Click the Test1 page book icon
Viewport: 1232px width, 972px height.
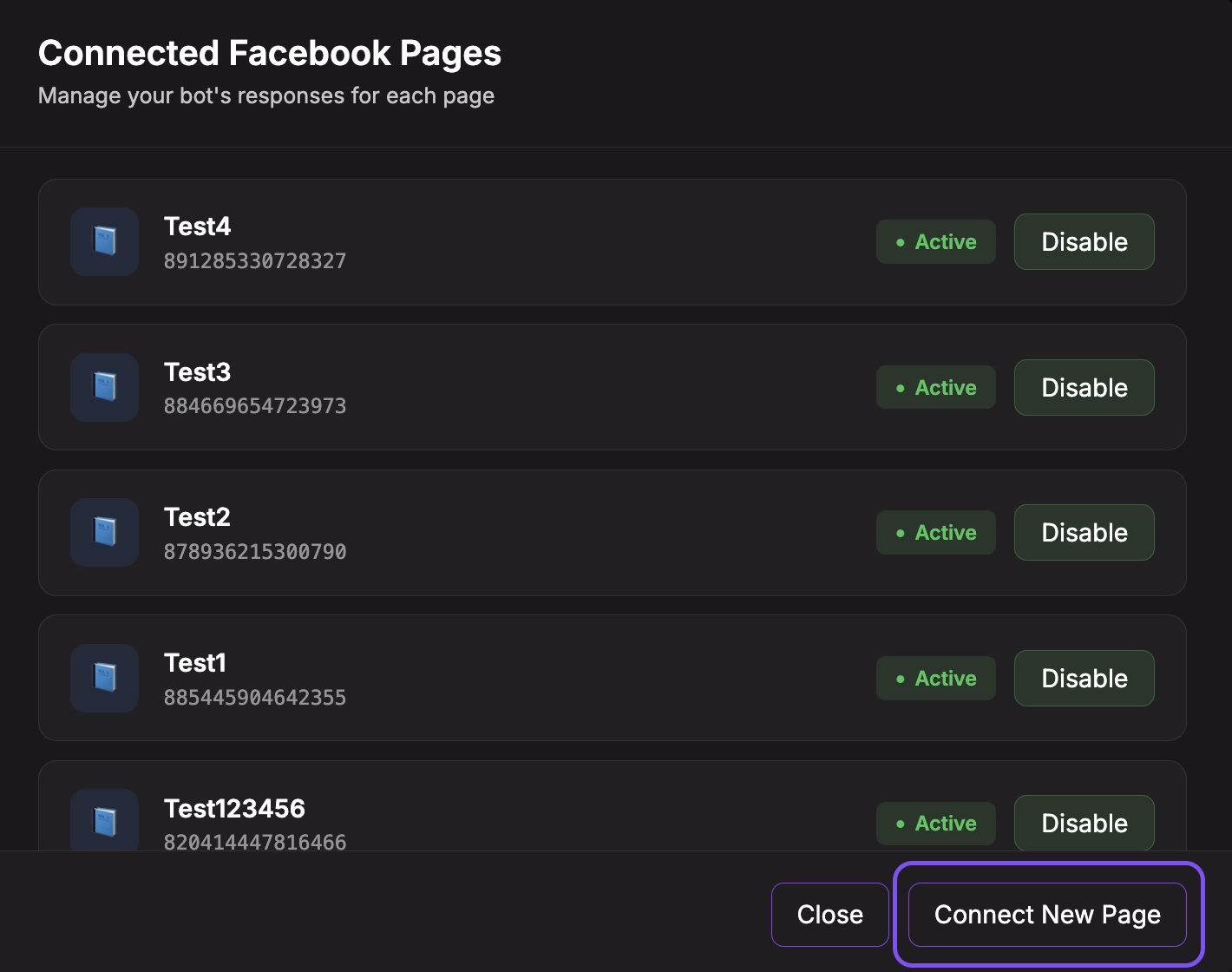(x=104, y=678)
